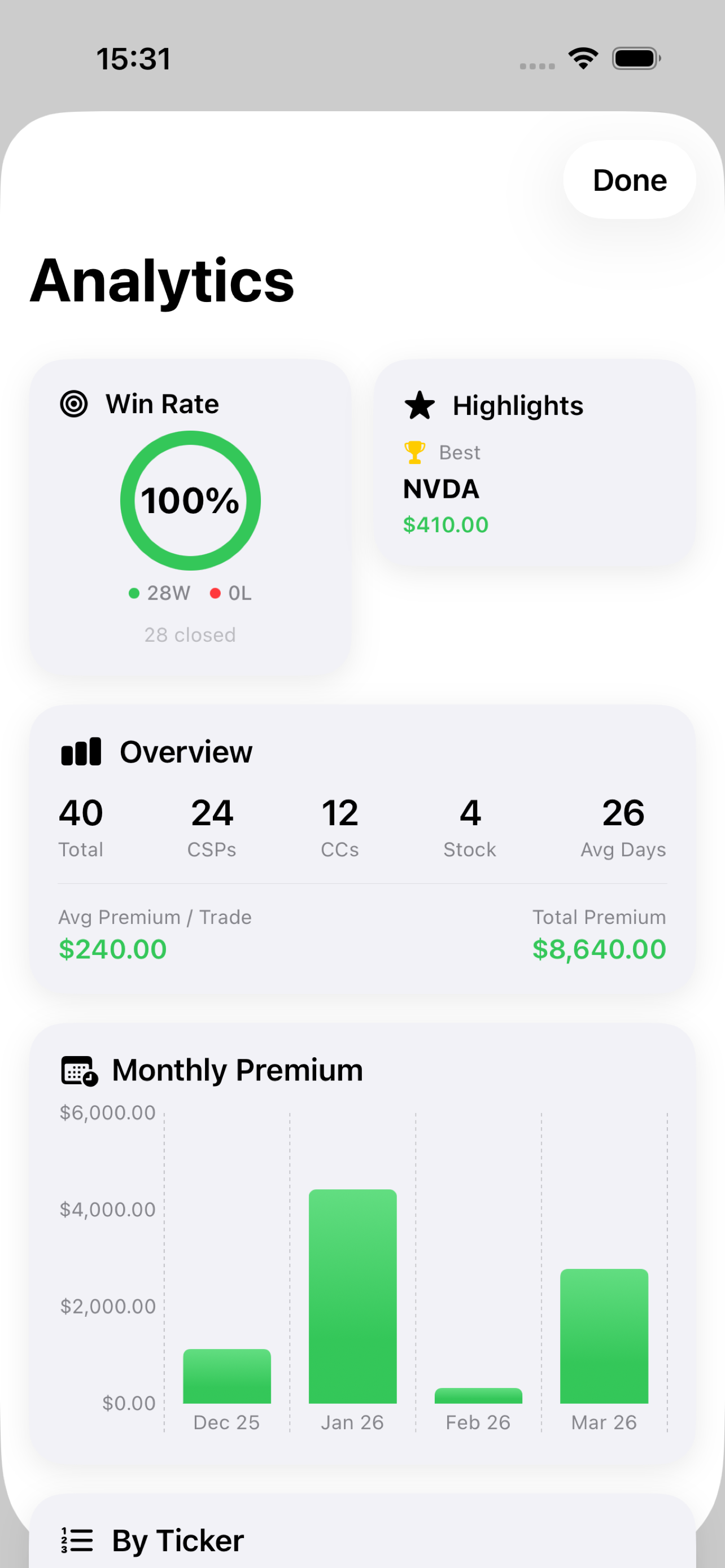Click the Win Rate target icon
Viewport: 725px width, 1568px height.
click(73, 404)
